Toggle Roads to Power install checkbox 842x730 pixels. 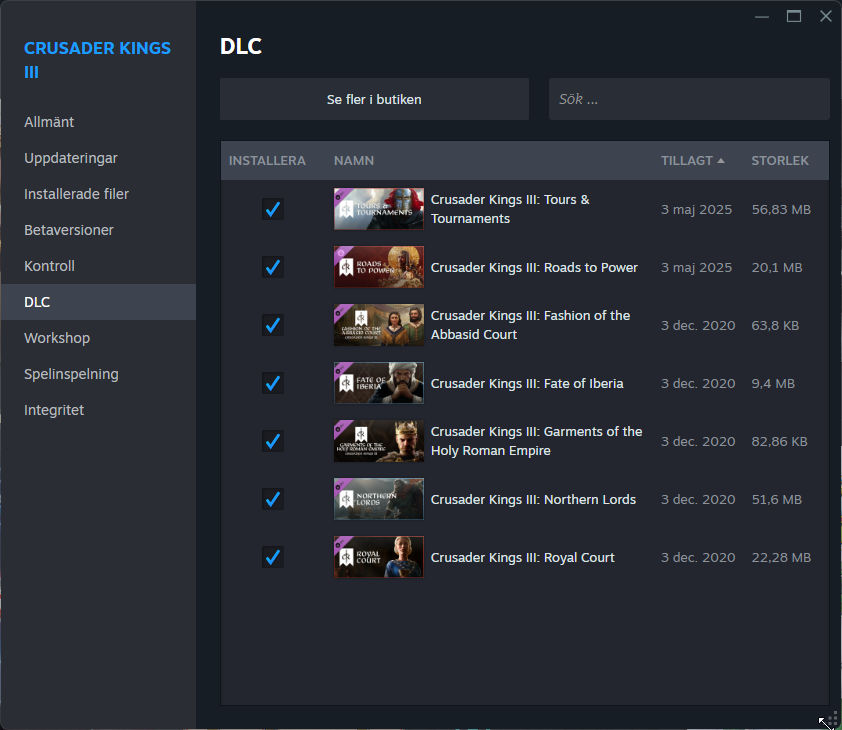click(x=273, y=267)
